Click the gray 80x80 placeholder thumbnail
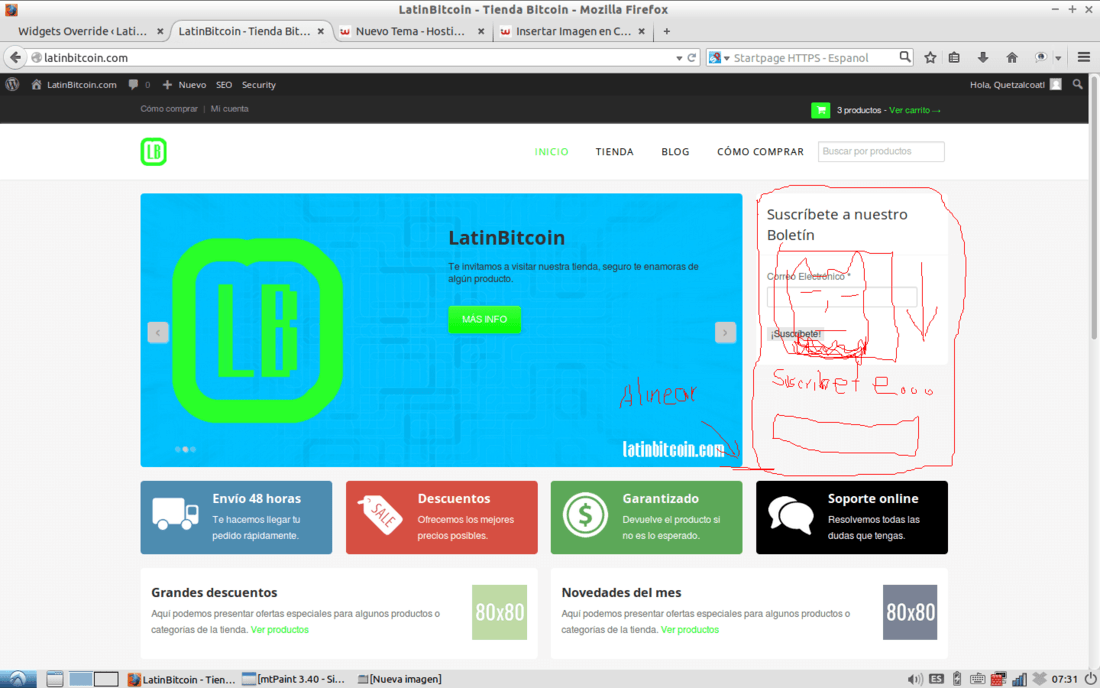This screenshot has width=1100, height=688. click(910, 612)
